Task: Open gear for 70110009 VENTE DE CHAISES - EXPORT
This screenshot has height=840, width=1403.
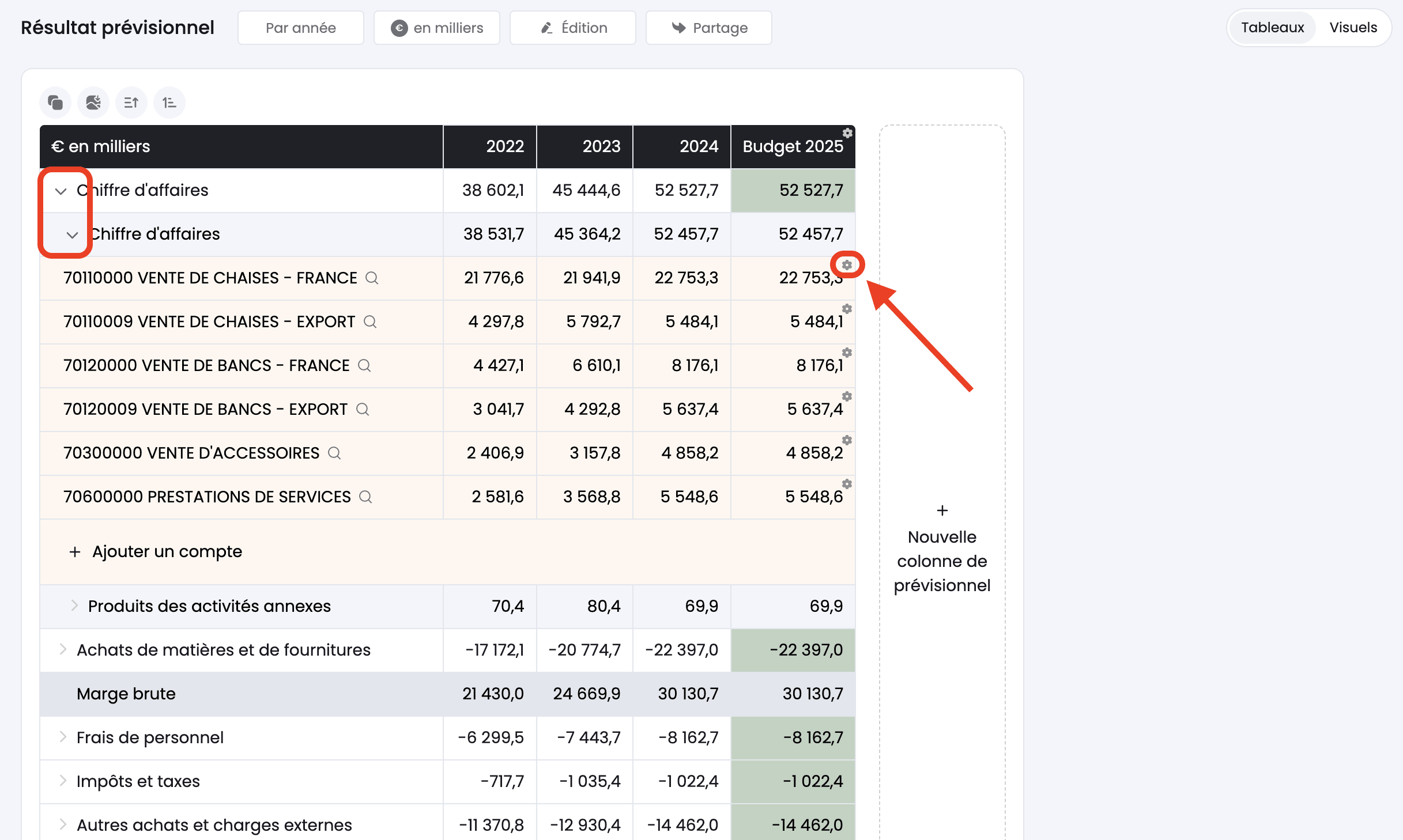Action: click(847, 309)
